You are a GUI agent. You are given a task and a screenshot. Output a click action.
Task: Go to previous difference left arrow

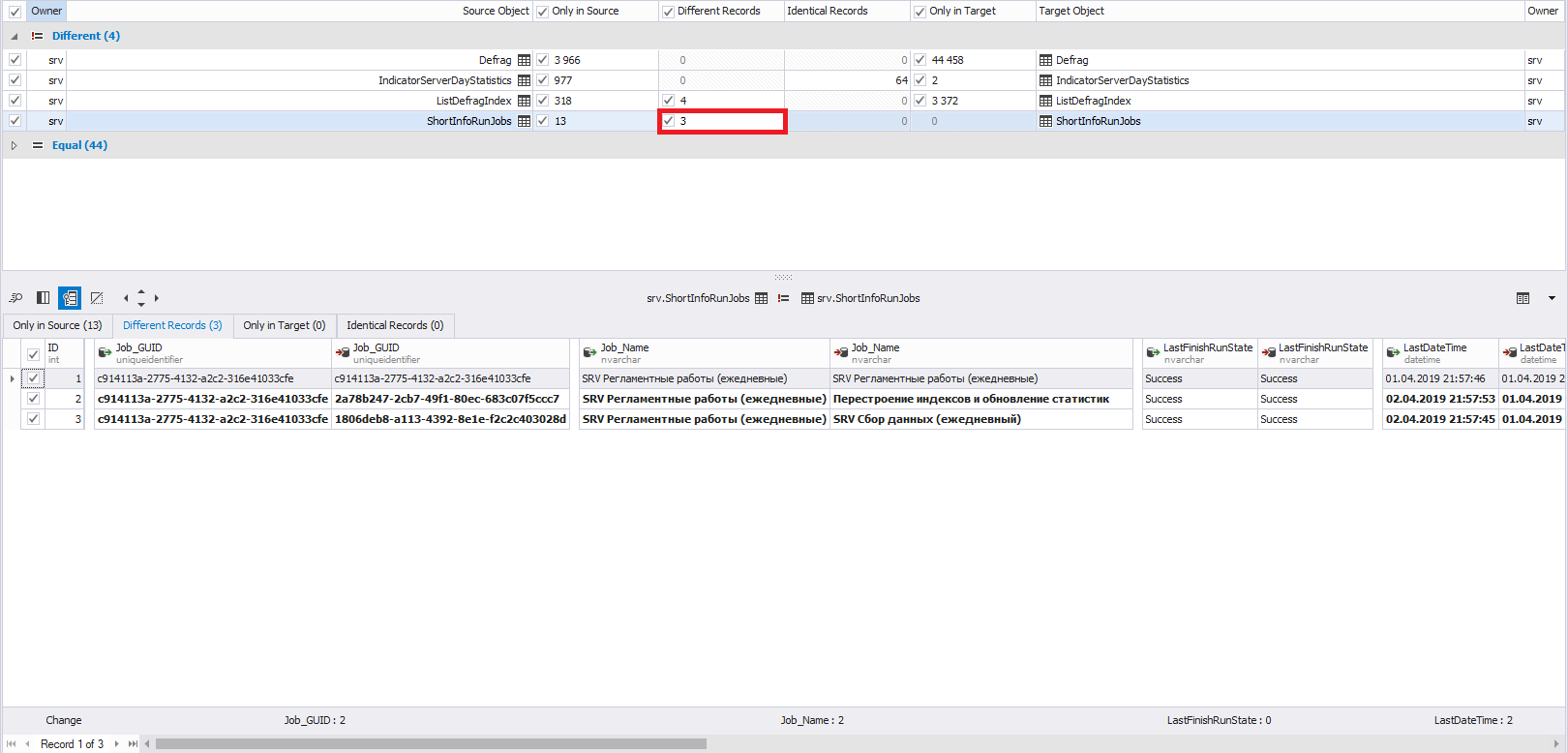(x=126, y=298)
